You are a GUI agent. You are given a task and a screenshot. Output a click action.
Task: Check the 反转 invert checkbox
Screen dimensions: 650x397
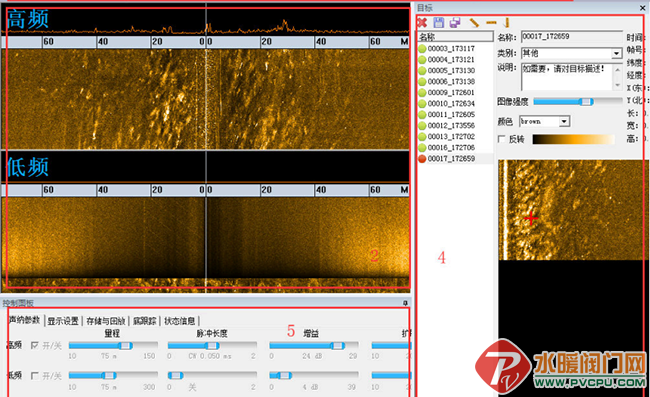tap(502, 139)
